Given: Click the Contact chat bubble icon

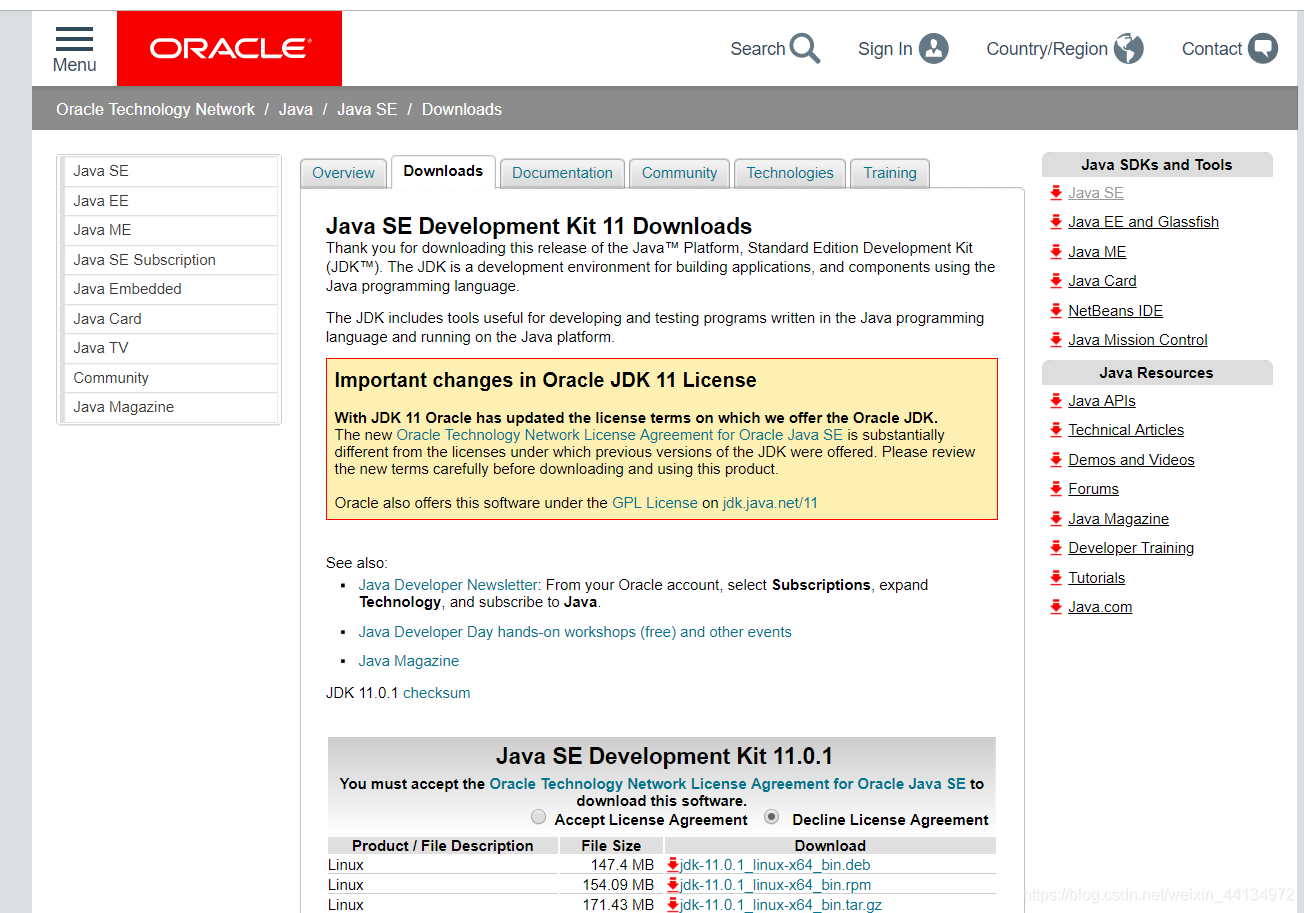Looking at the screenshot, I should point(1263,48).
